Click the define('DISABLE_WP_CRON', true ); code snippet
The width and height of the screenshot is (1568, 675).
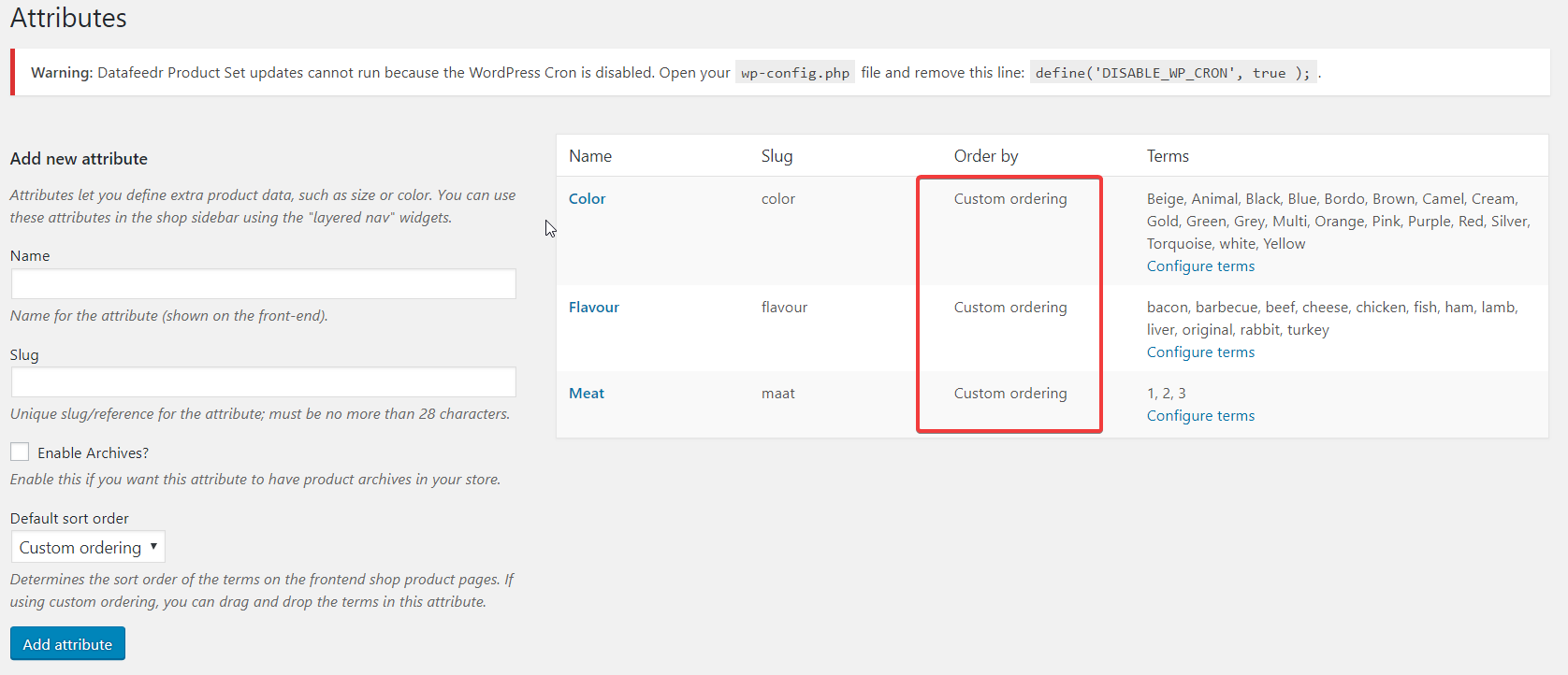point(1173,73)
